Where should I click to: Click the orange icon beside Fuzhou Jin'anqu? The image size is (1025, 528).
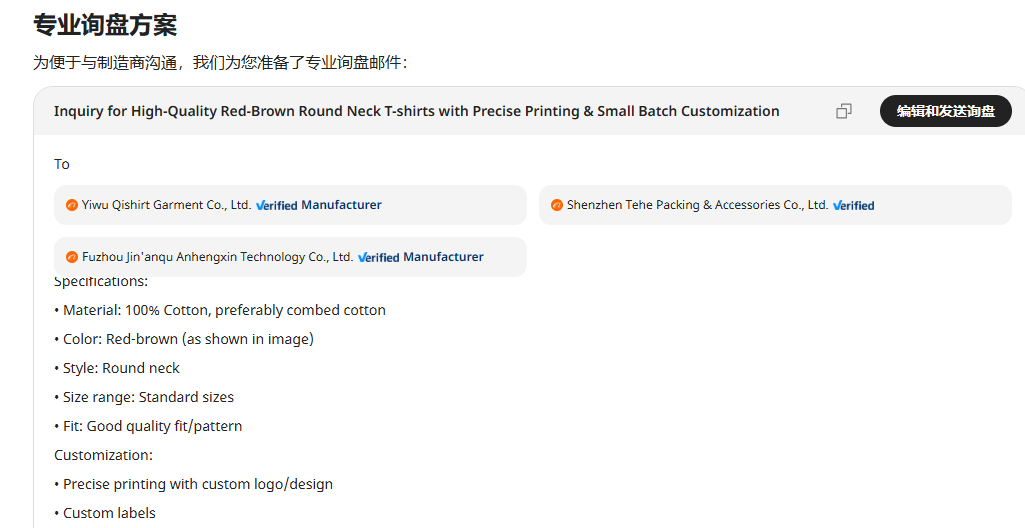point(72,257)
